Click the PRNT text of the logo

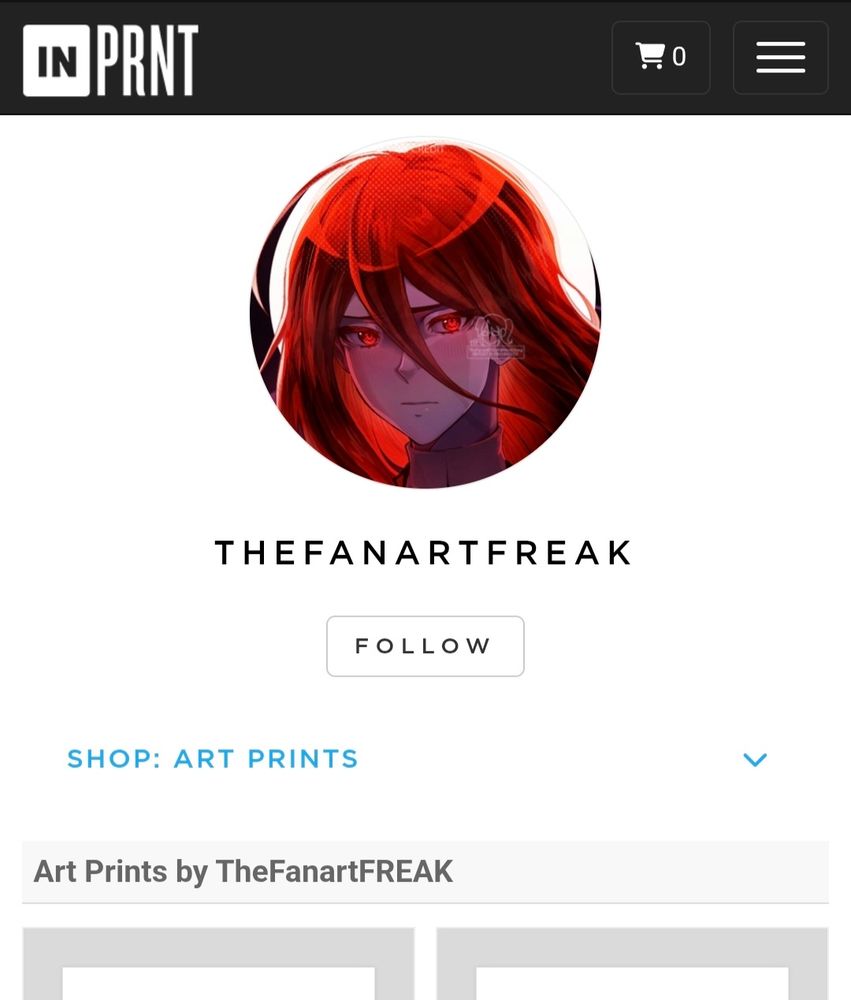click(147, 61)
